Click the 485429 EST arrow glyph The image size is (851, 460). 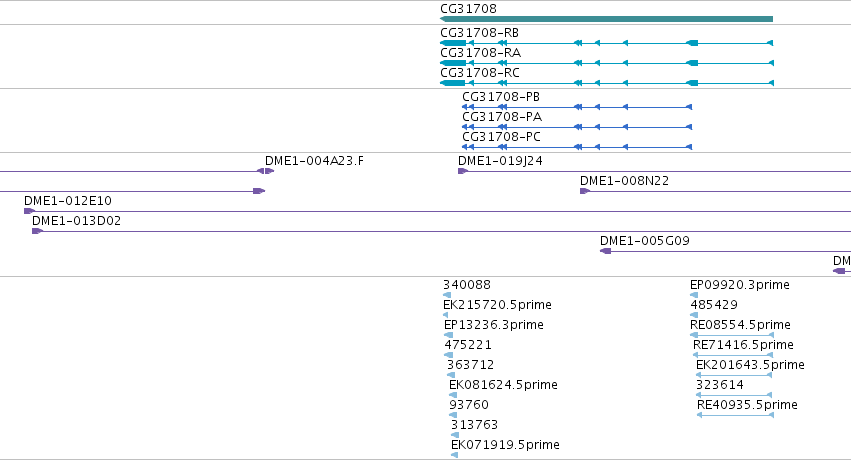(x=694, y=315)
